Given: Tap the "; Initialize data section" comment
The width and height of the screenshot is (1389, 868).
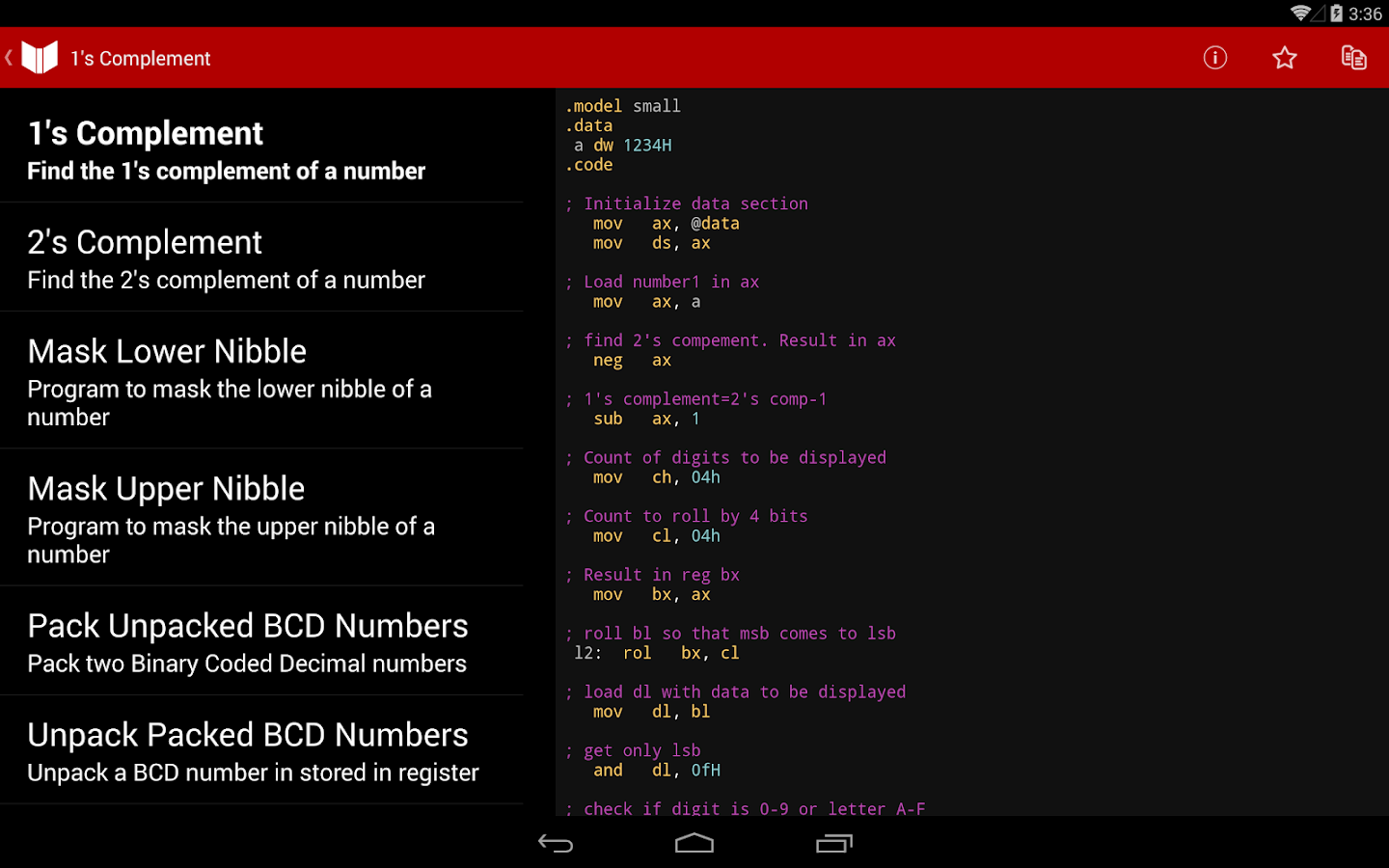Looking at the screenshot, I should pos(687,203).
